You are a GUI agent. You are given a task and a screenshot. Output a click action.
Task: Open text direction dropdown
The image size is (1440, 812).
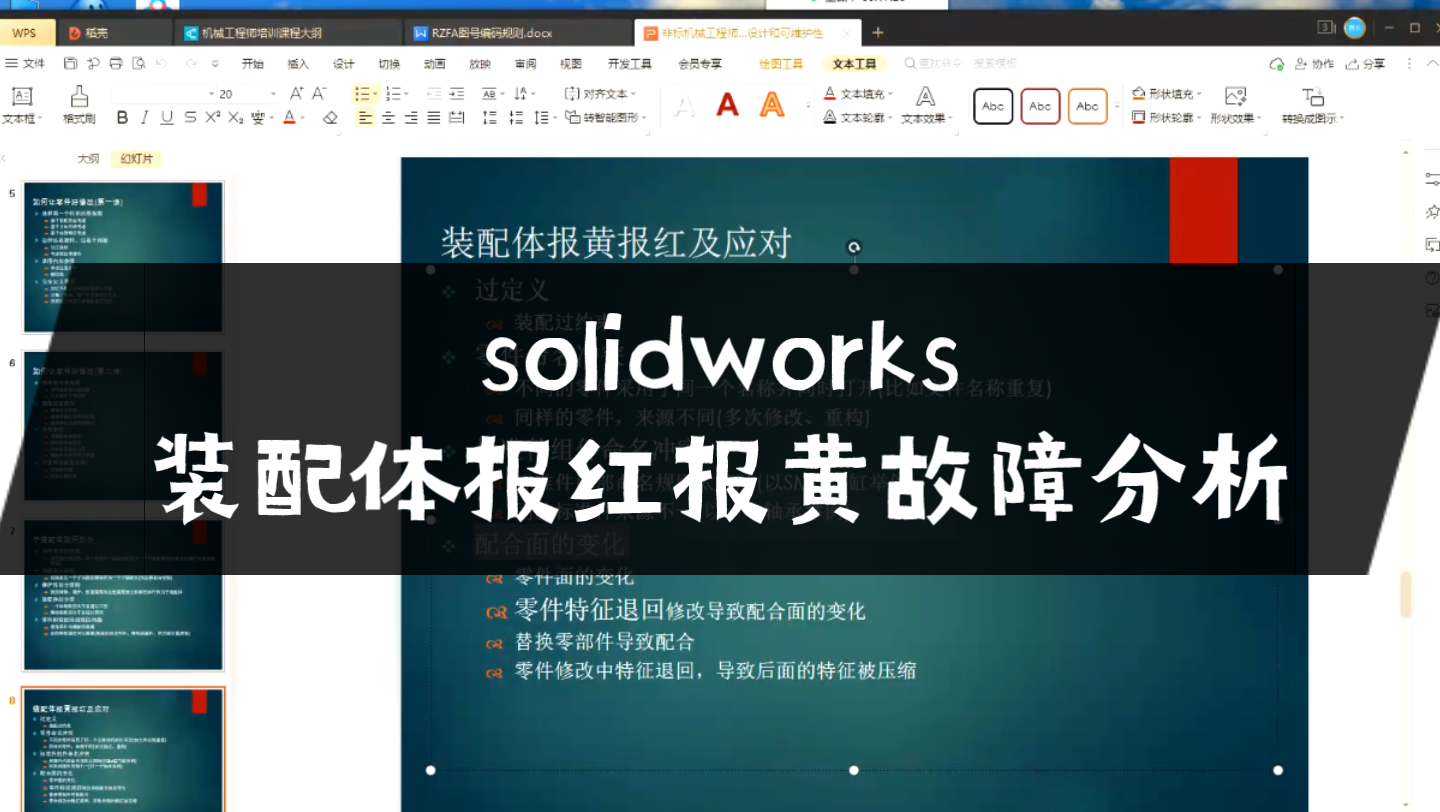click(524, 94)
